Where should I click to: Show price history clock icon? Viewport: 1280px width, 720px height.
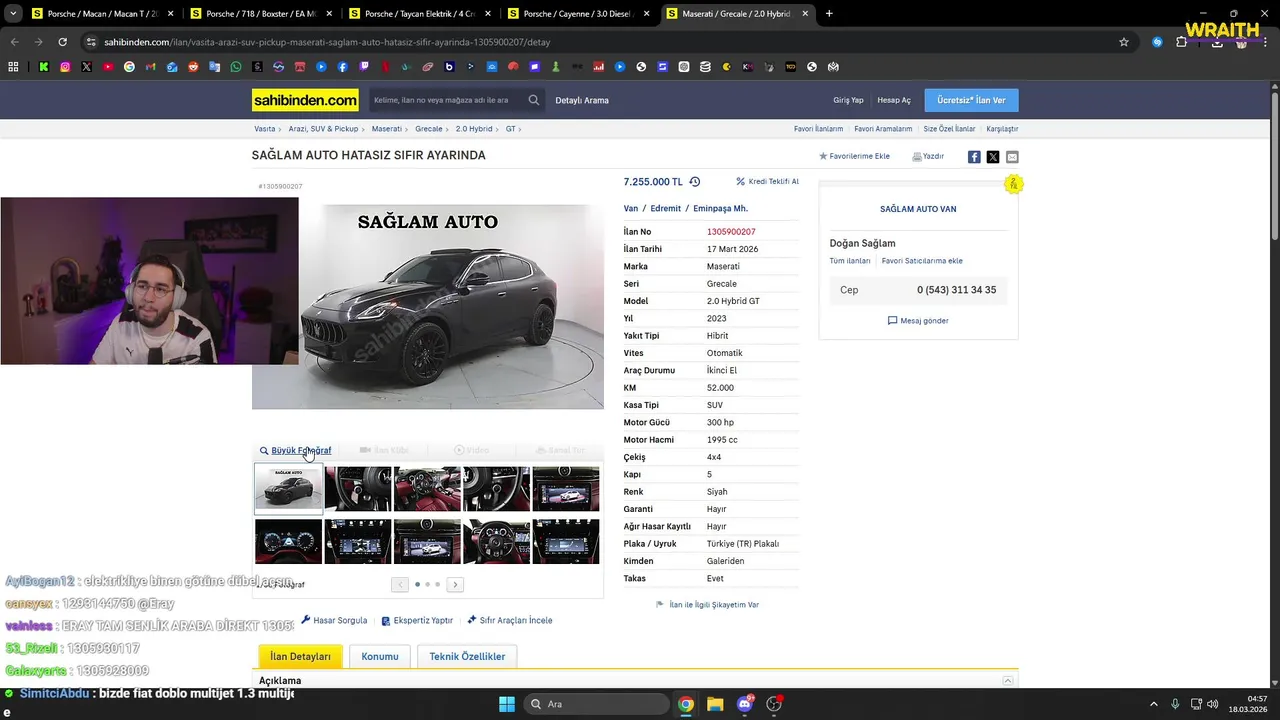[695, 182]
